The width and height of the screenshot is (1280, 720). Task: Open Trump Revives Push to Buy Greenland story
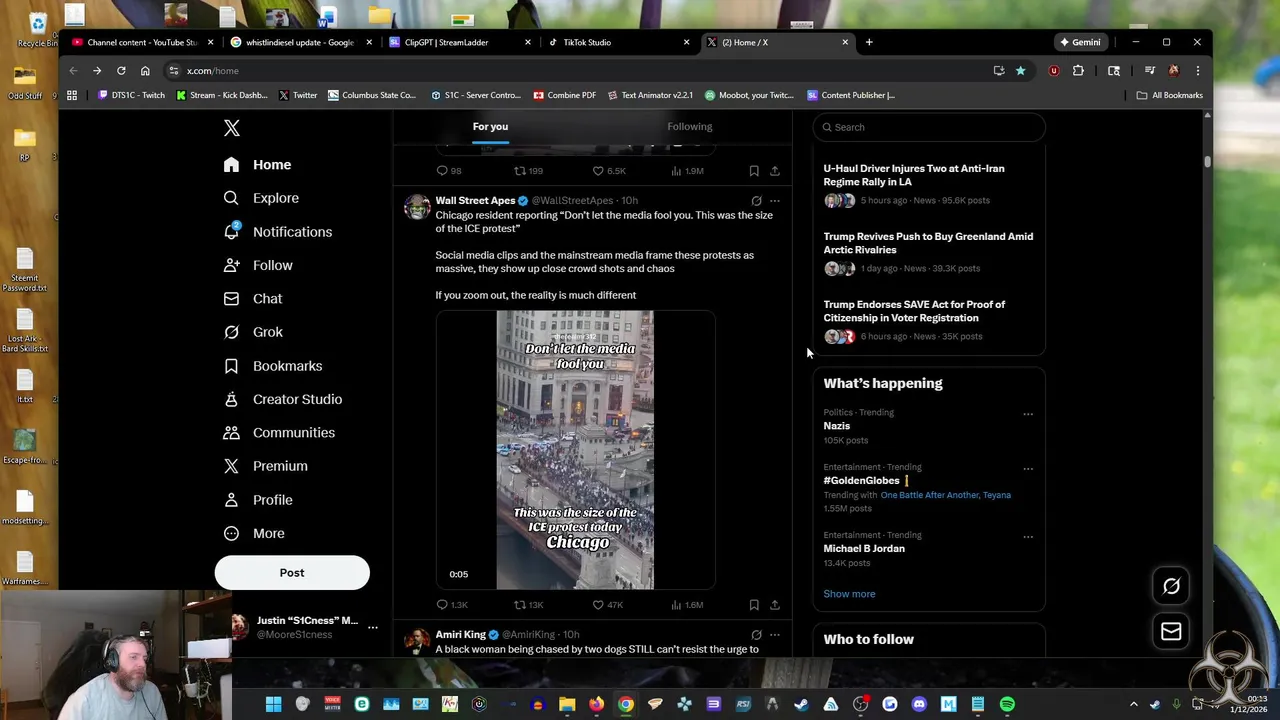tap(929, 252)
